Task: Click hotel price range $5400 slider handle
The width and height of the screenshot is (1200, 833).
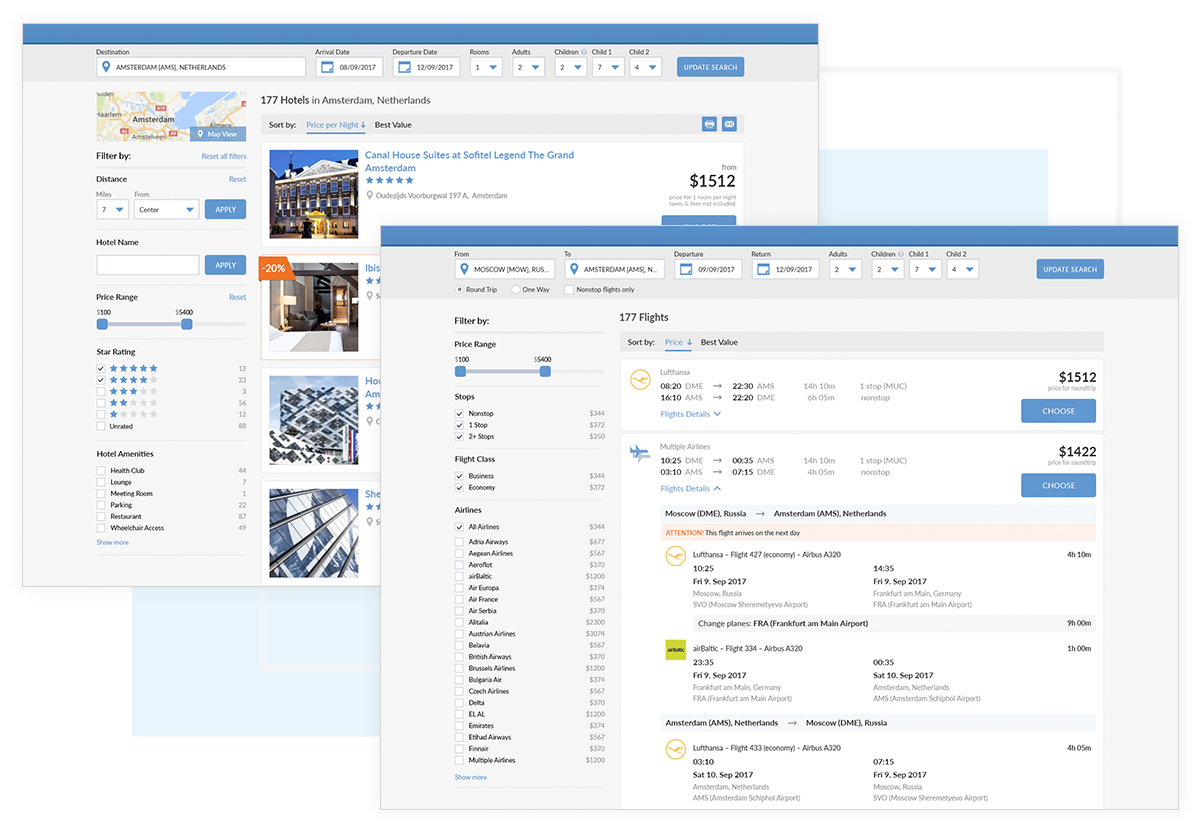Action: (x=187, y=324)
